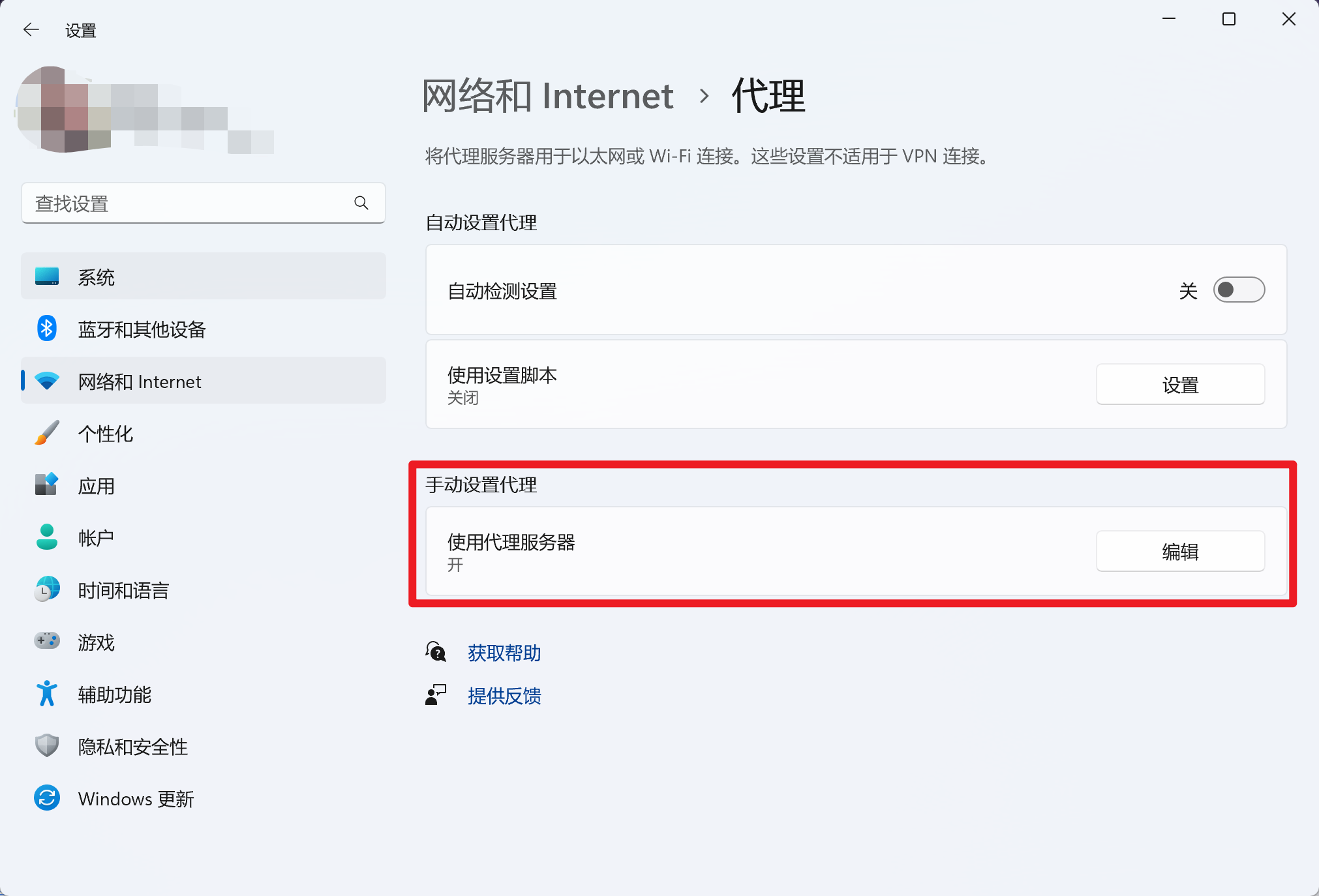Image resolution: width=1319 pixels, height=896 pixels.
Task: Click the magnifier search icon
Action: pyautogui.click(x=361, y=203)
